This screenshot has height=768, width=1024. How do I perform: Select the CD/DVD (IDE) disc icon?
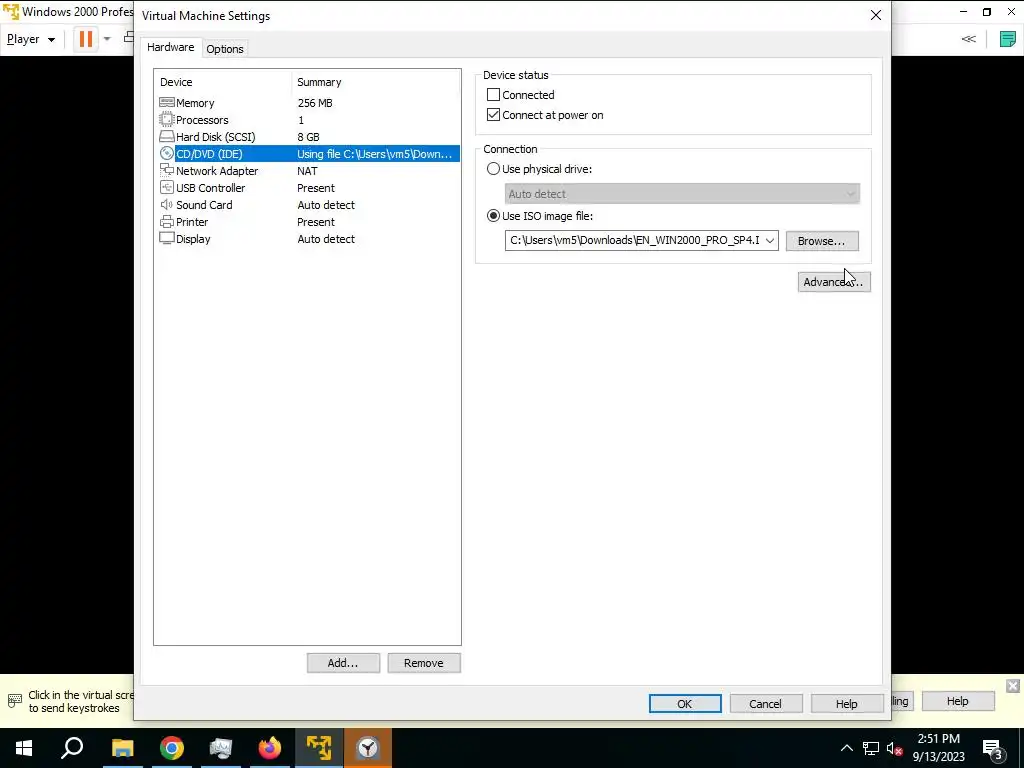click(x=167, y=153)
